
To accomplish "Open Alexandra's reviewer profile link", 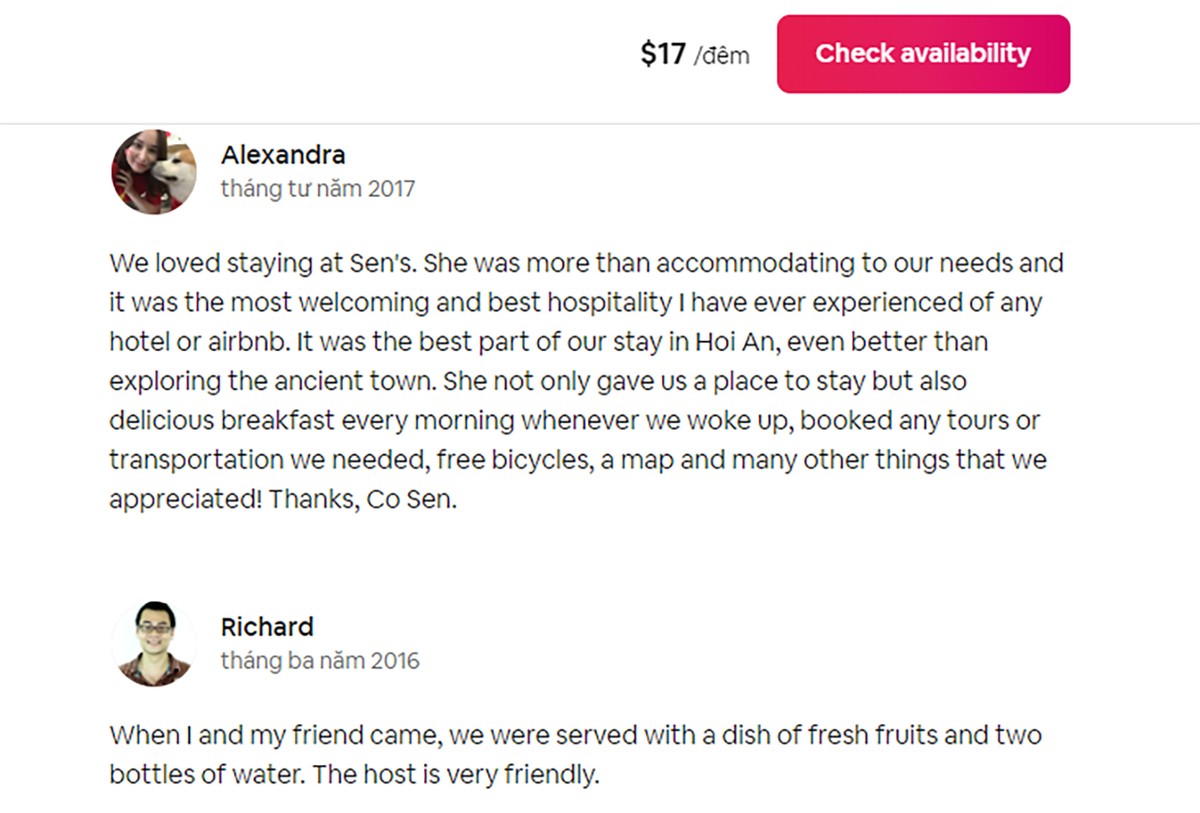I will [283, 155].
